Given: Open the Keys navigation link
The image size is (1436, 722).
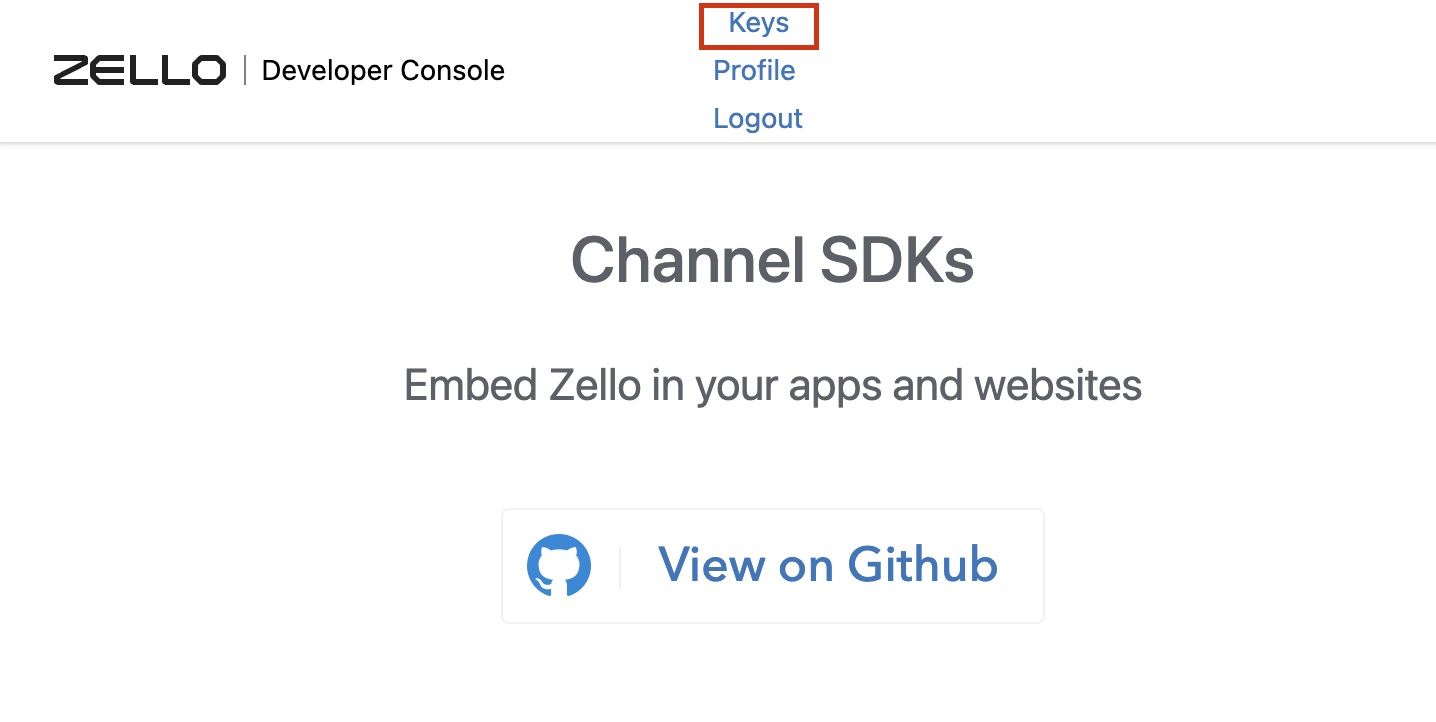Looking at the screenshot, I should (759, 24).
